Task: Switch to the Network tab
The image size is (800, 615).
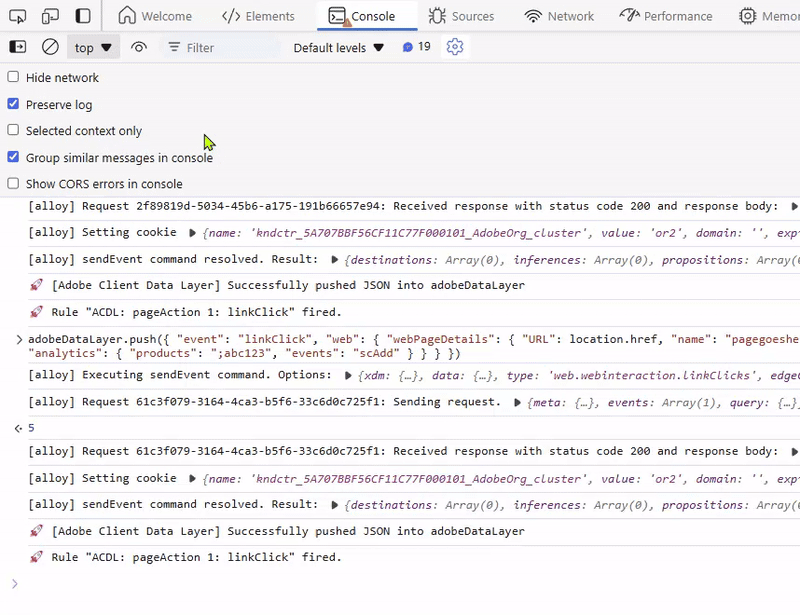Action: (x=559, y=16)
